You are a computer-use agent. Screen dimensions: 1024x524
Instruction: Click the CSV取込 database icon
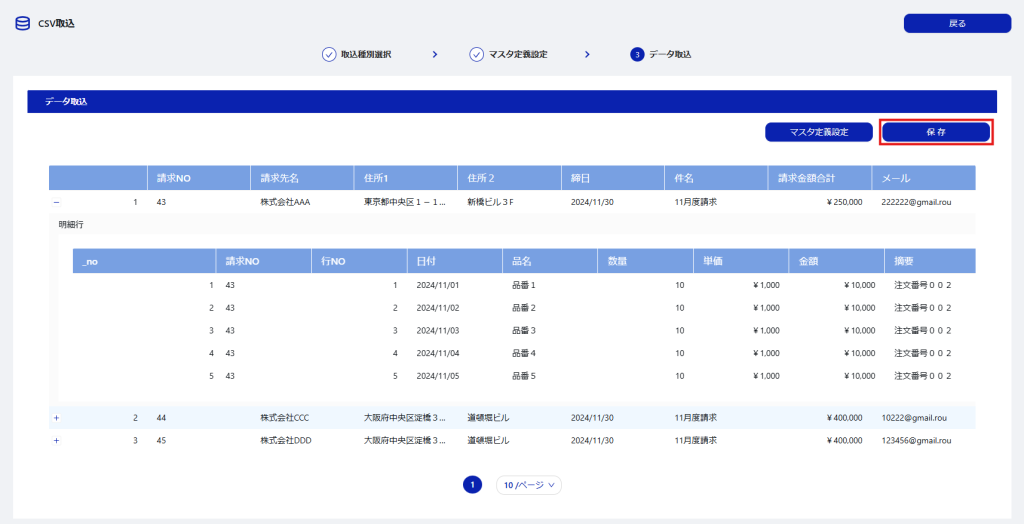[22, 23]
